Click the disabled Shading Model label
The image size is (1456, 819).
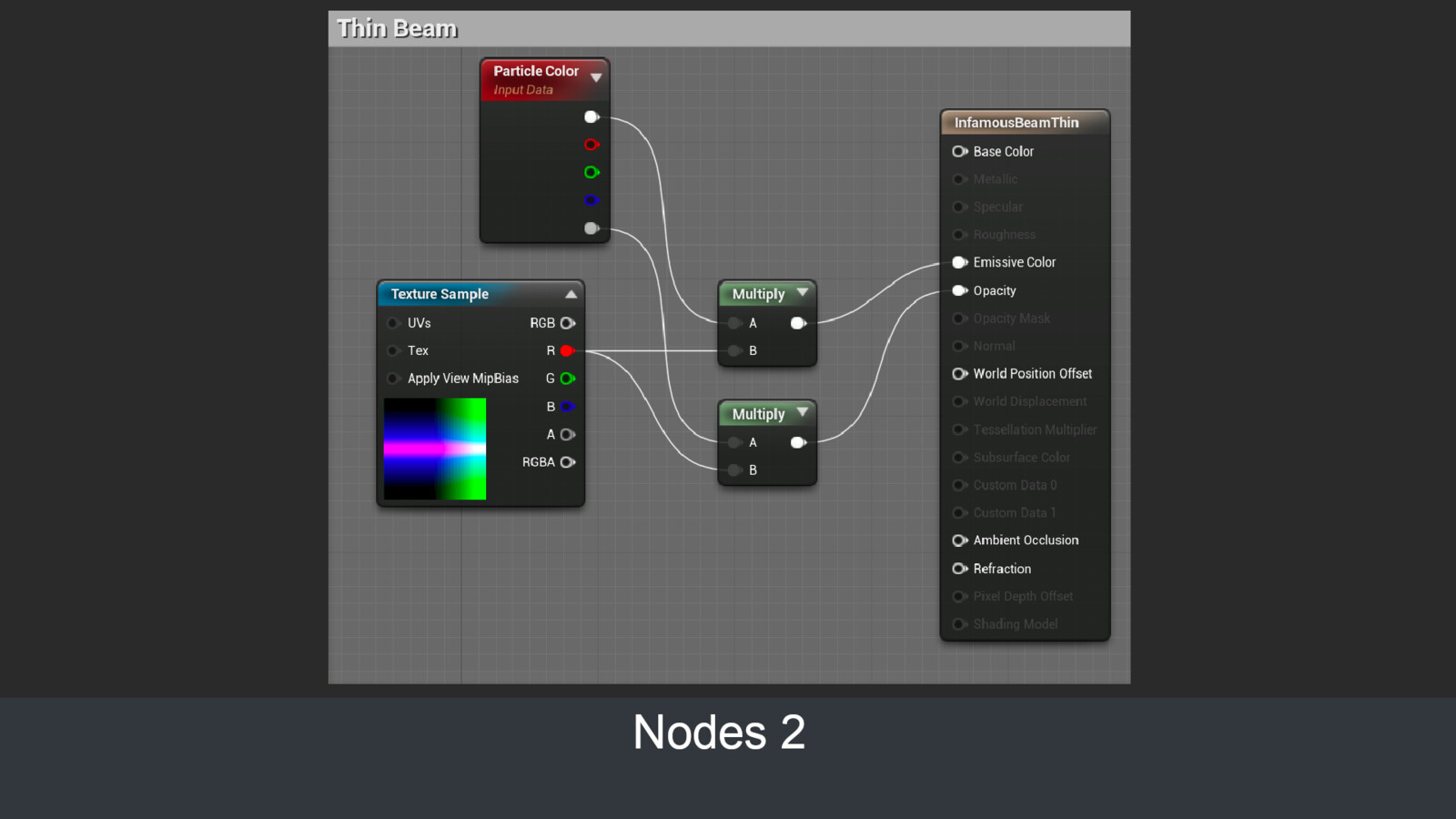tap(1016, 624)
